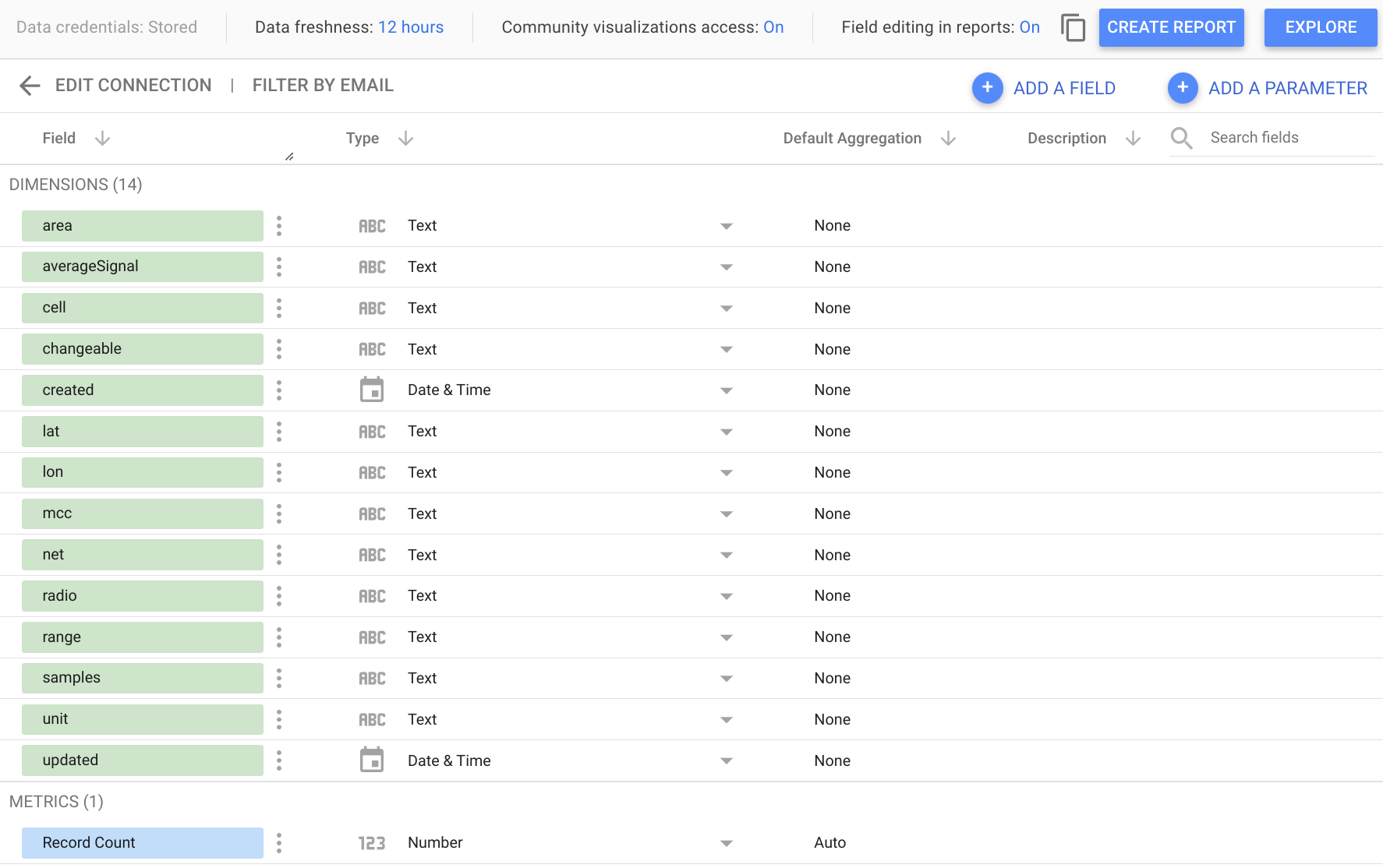
Task: Open Filter by Email option
Action: coord(323,86)
